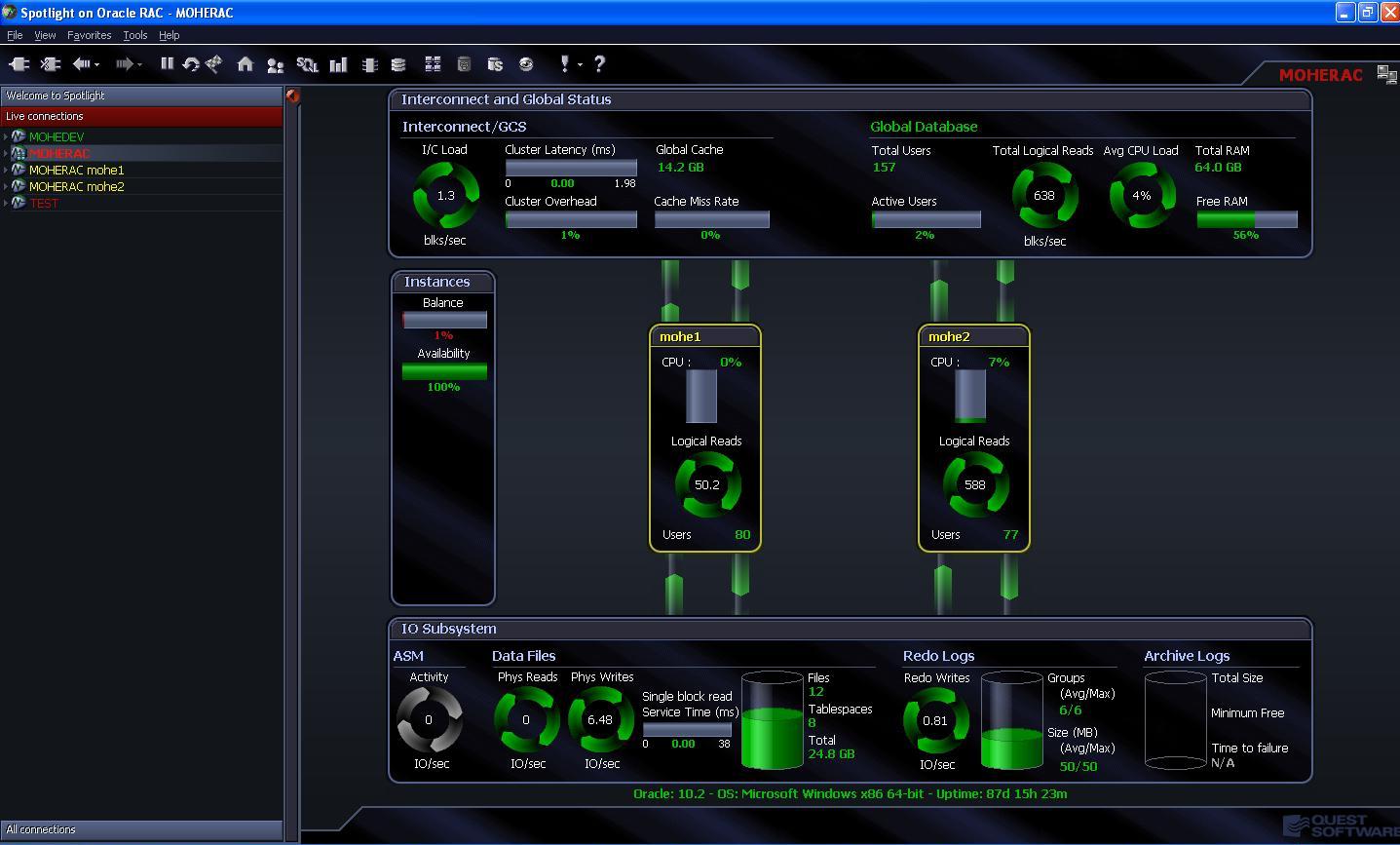Open the question mark help icon
This screenshot has width=1400, height=845.
[x=599, y=64]
